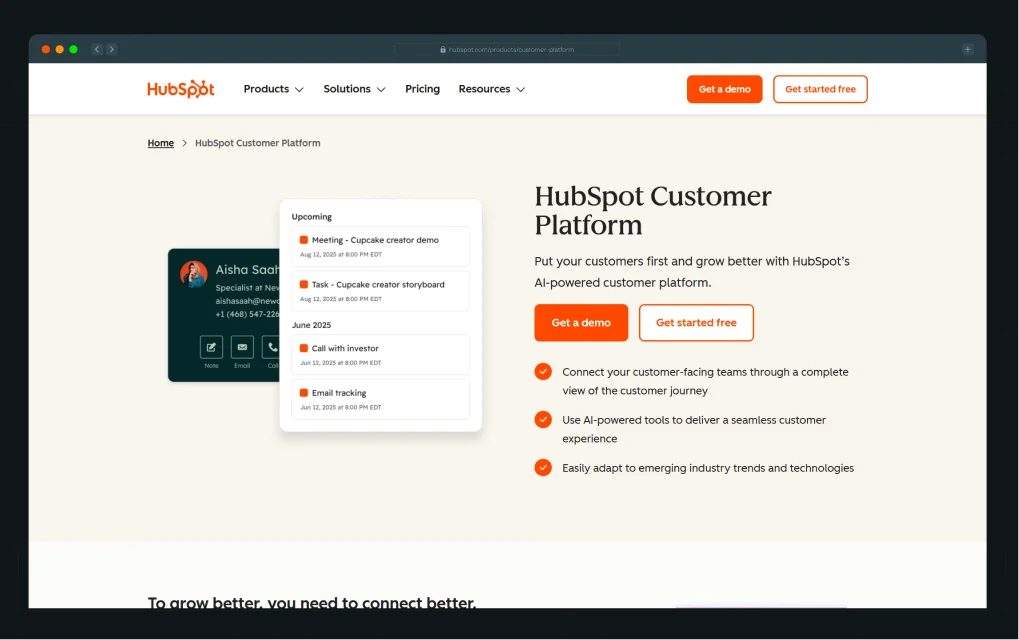Click the macOS red close window dot
This screenshot has height=640, width=1019.
[45, 49]
